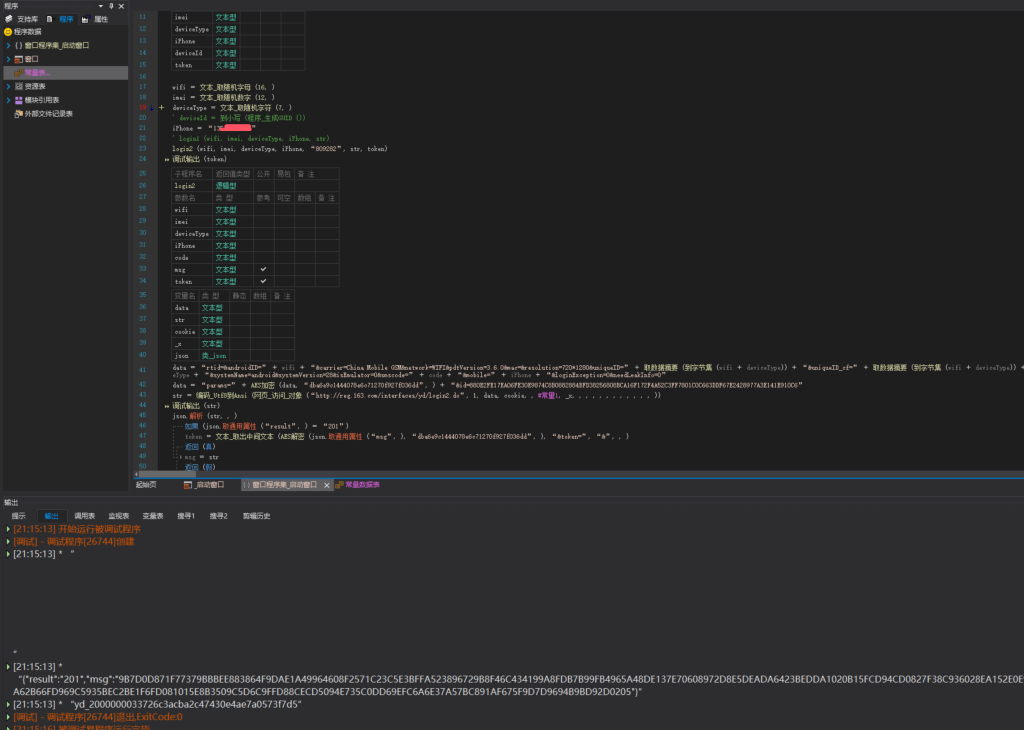Toggle the 参考 checkmark for token parameter
Image resolution: width=1024 pixels, height=730 pixels.
tap(263, 281)
